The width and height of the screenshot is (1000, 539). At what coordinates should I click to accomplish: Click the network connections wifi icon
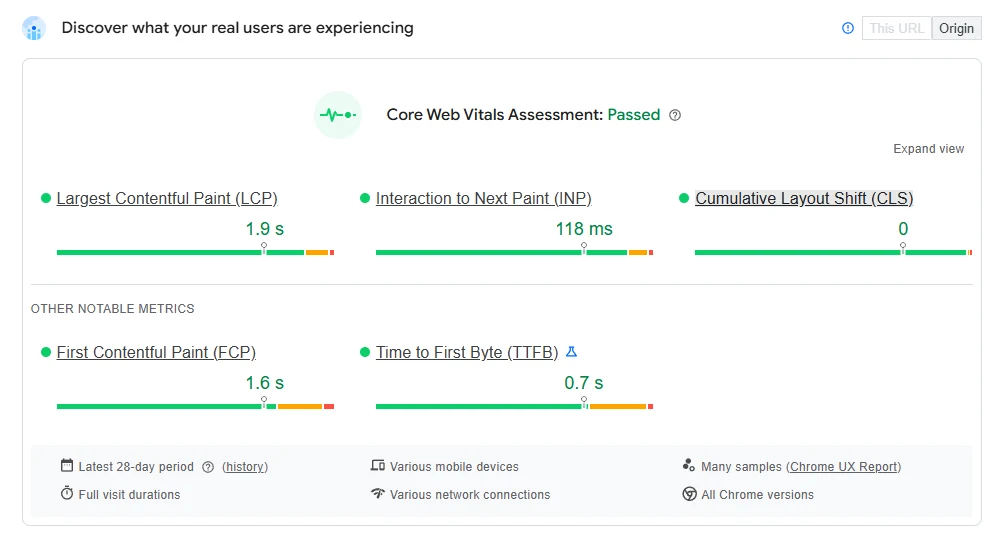[377, 494]
